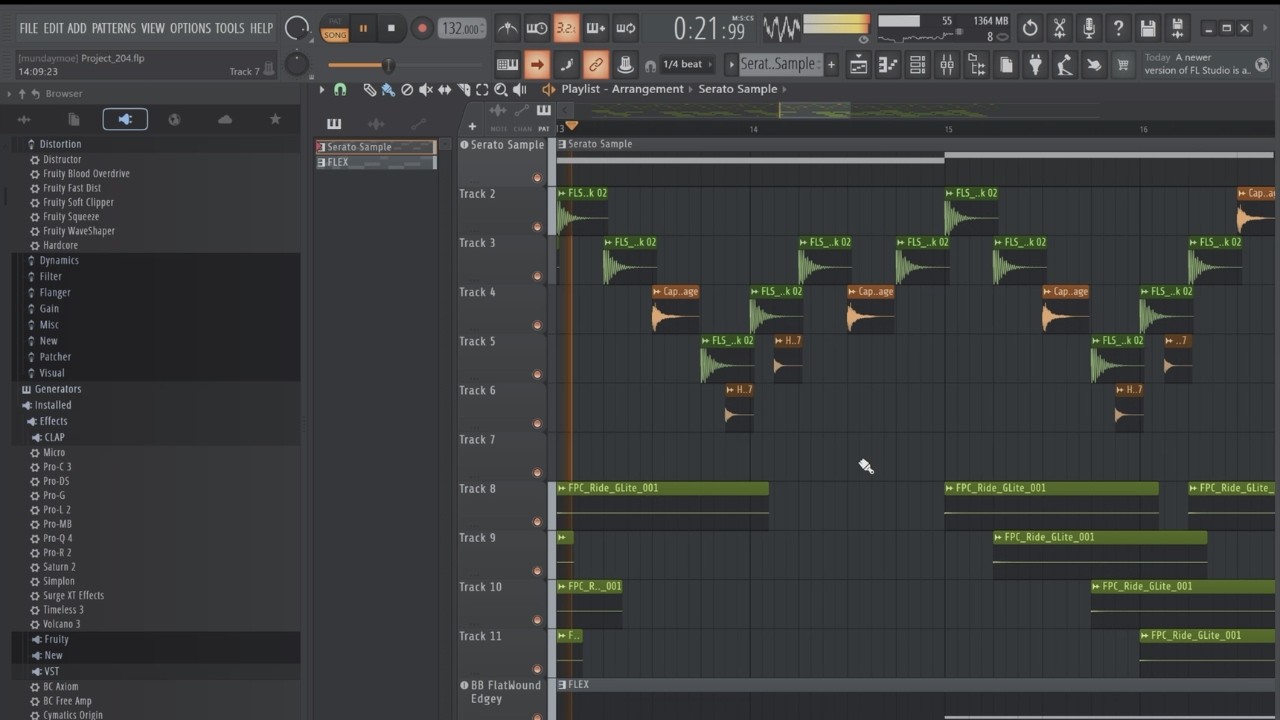The image size is (1280, 720).
Task: Open the help question mark icon
Action: point(1119,28)
